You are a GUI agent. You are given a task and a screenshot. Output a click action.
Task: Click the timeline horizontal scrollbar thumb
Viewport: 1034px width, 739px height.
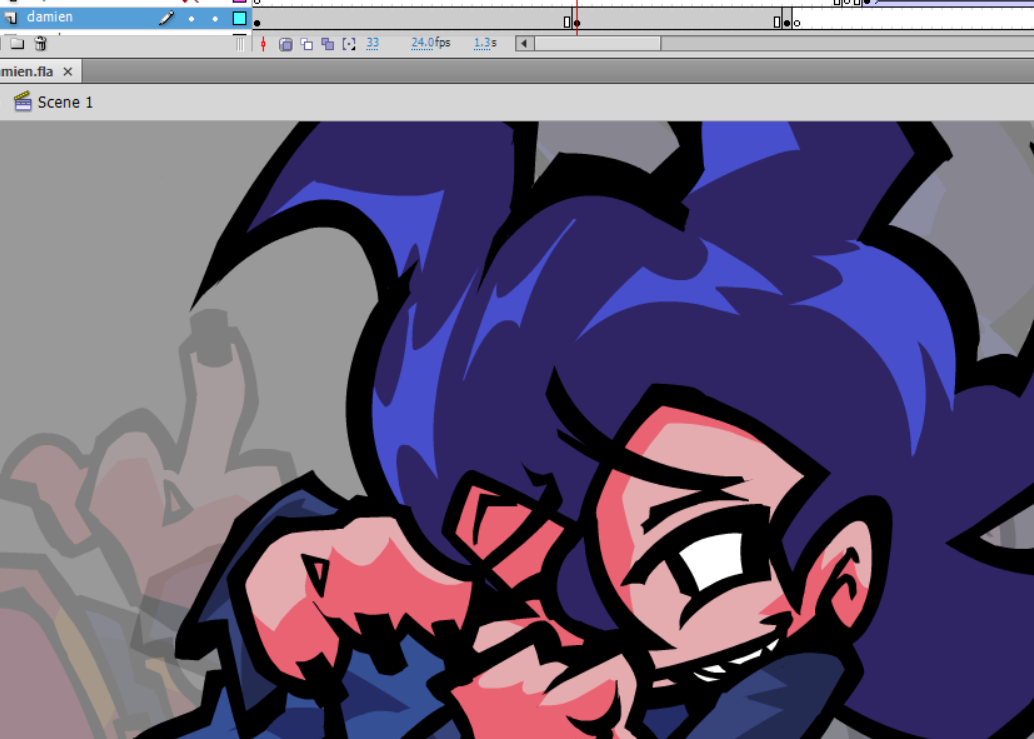point(597,44)
